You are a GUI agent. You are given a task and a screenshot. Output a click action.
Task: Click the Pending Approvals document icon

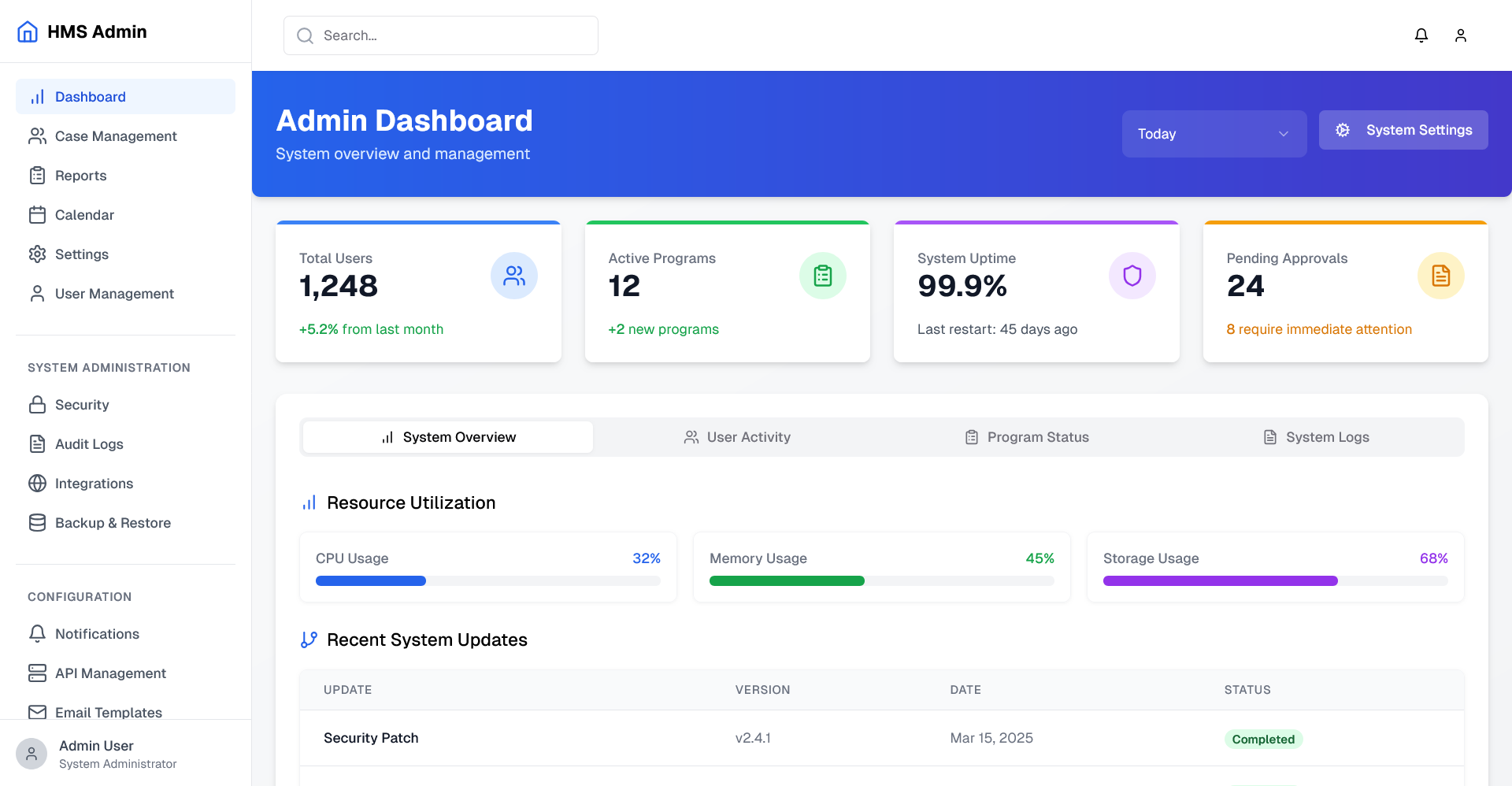[x=1440, y=276]
